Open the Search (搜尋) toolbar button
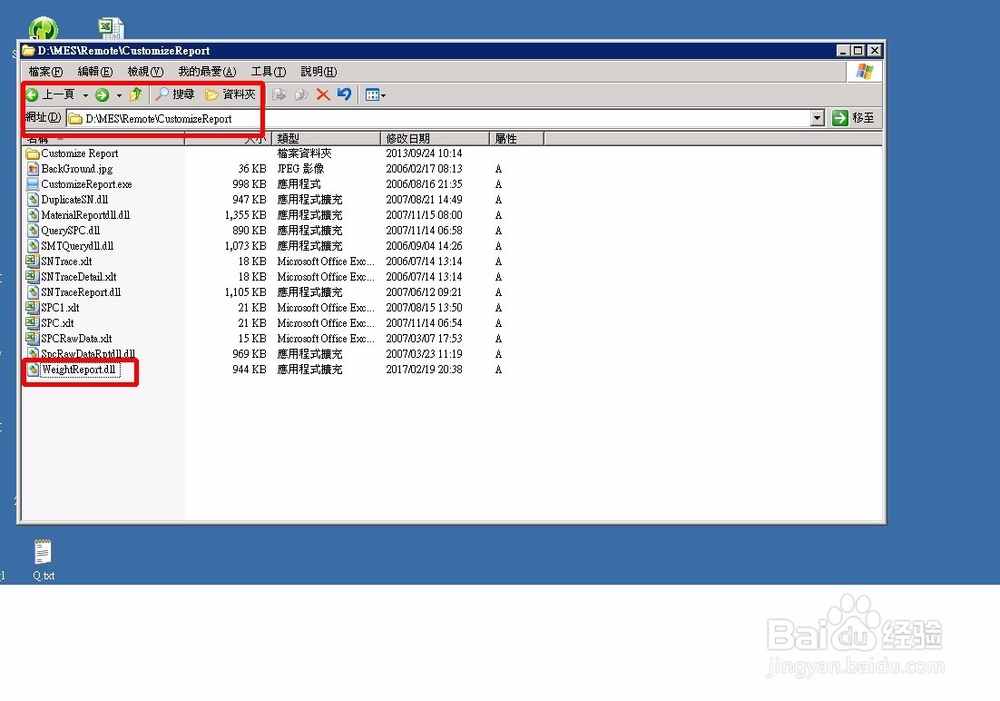1000x701 pixels. [x=175, y=94]
